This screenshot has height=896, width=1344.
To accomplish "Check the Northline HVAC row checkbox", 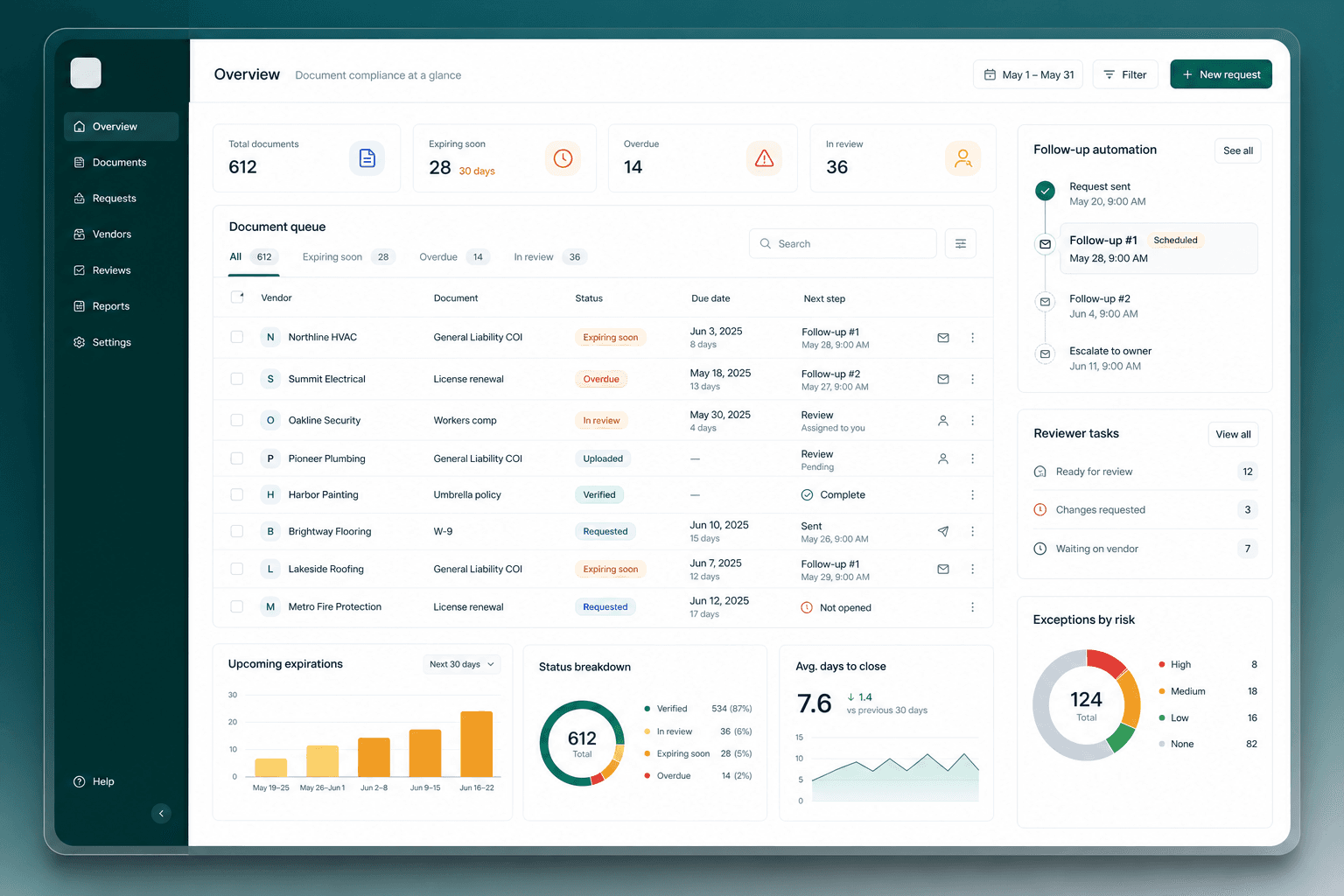I will coord(237,337).
